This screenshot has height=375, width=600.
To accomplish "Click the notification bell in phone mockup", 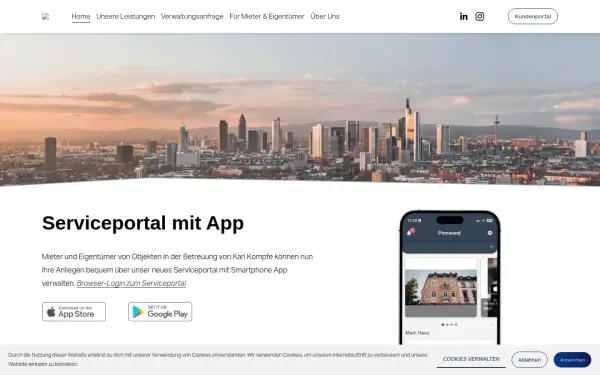I will coord(410,232).
